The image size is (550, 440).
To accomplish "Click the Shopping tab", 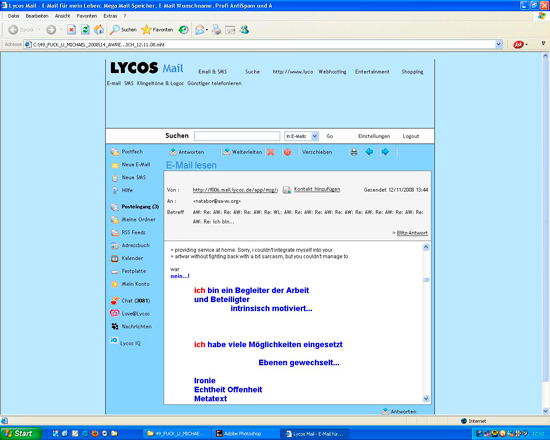I will 412,72.
